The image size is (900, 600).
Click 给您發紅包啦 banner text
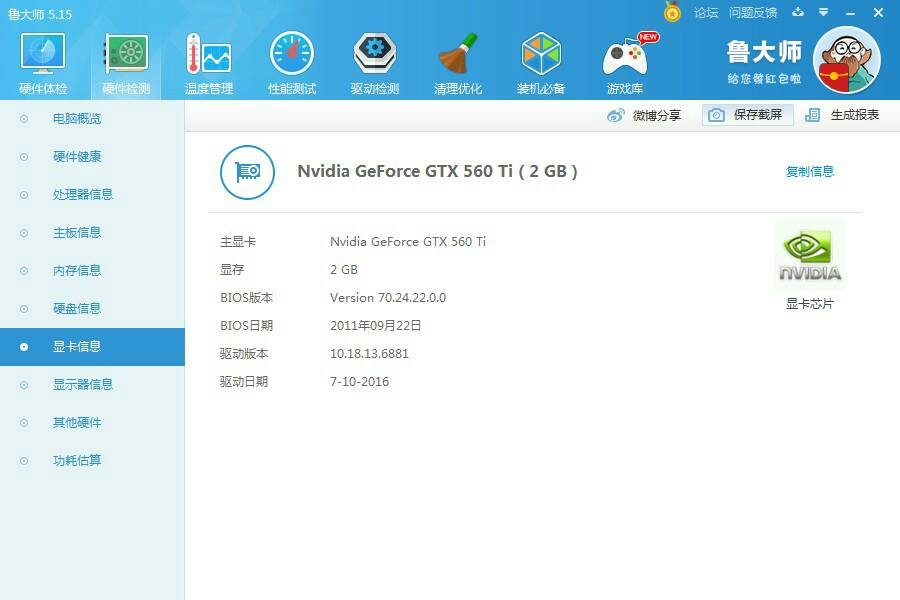click(765, 79)
